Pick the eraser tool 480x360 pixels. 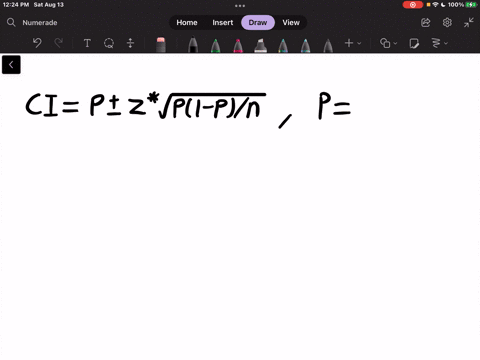[x=161, y=45]
